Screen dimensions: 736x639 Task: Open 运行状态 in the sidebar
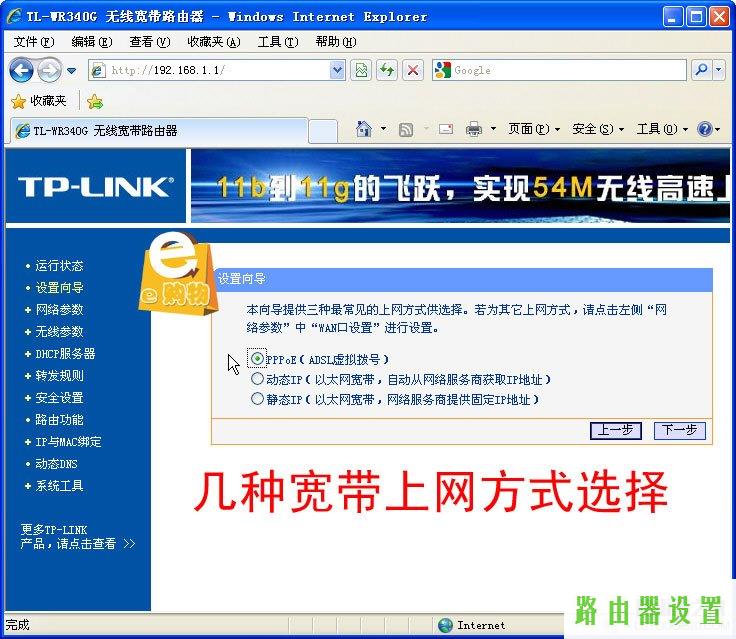tap(59, 266)
